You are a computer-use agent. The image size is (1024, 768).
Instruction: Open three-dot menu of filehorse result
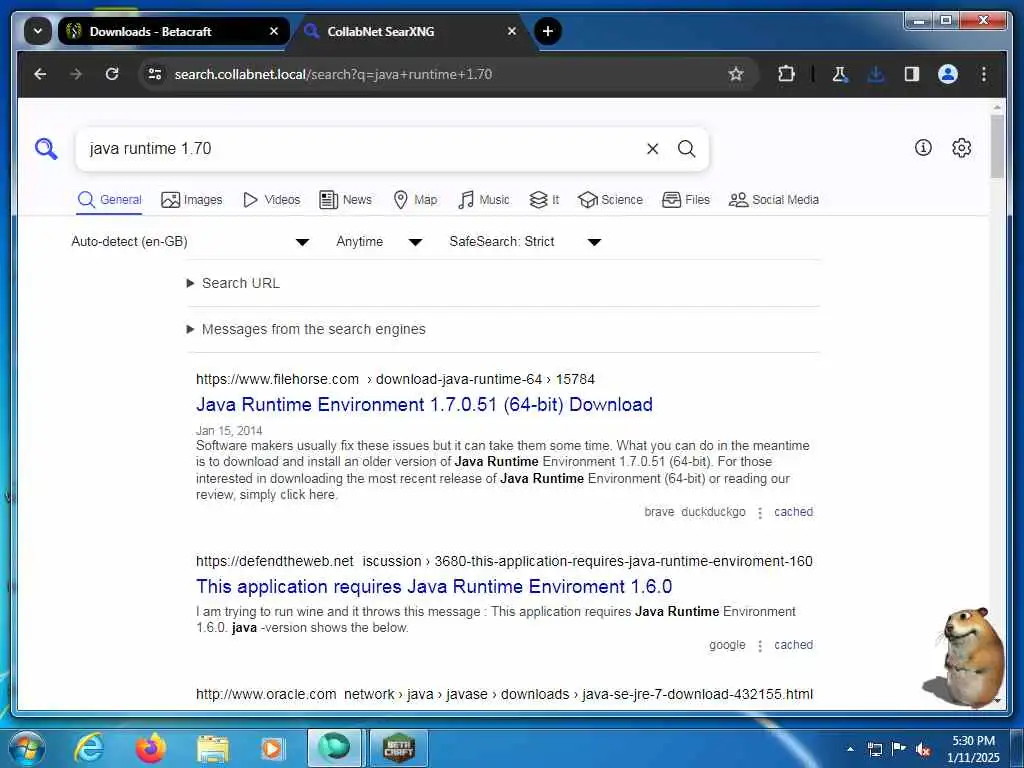[x=760, y=513]
